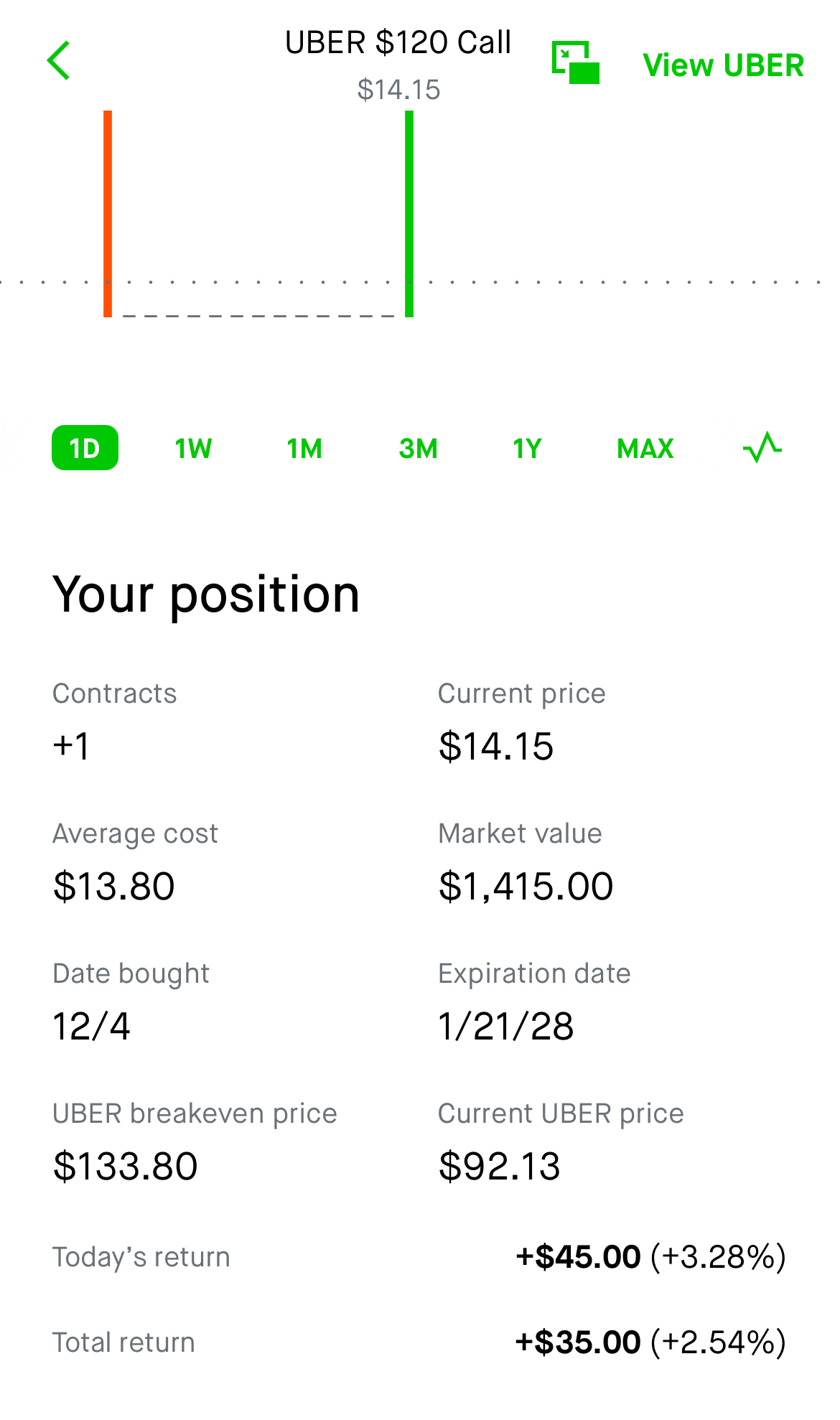840x1420 pixels.
Task: Tap the Current UBER price $92.13
Action: tap(499, 1166)
